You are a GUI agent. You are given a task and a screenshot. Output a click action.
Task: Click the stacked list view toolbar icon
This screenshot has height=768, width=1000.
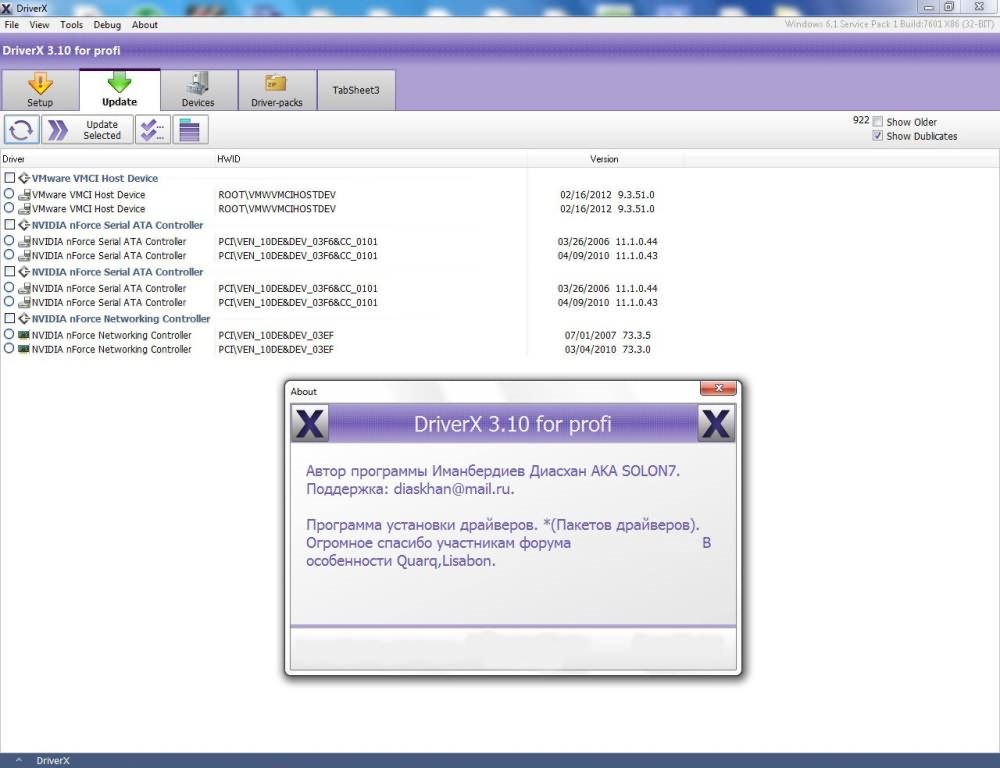pos(186,130)
